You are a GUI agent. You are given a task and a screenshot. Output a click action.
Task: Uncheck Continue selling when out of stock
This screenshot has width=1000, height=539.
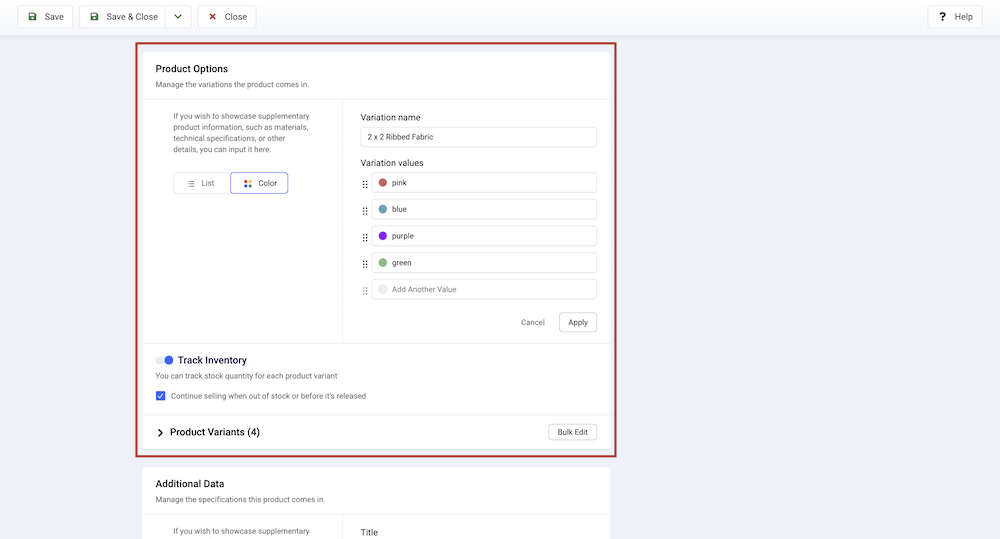161,396
